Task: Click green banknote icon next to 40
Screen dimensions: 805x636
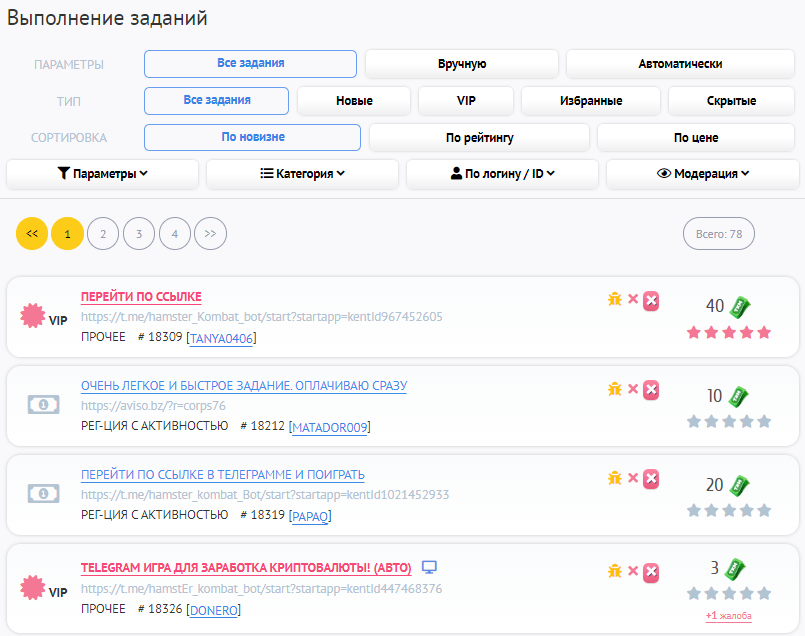Action: (x=739, y=306)
